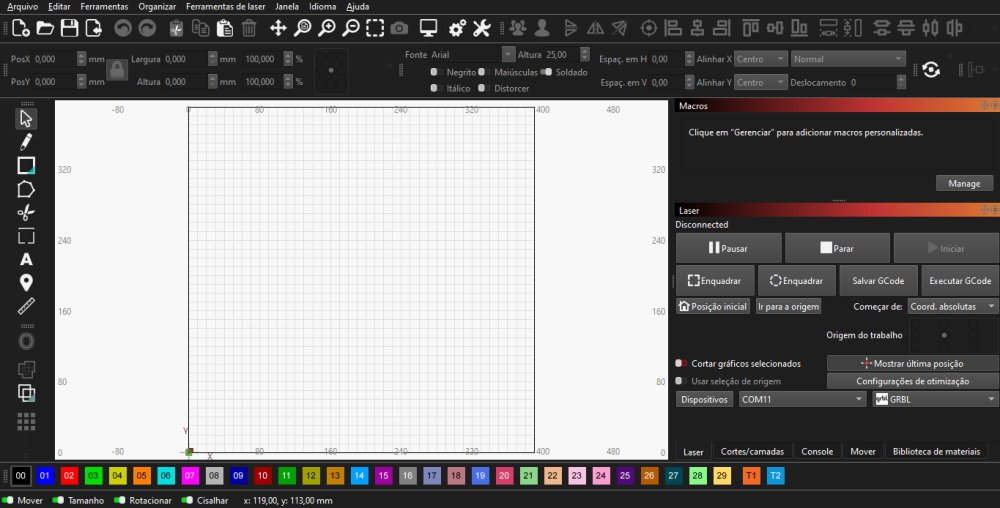Open the Ferramentas de laser menu
The image size is (1000, 508).
(x=225, y=6)
